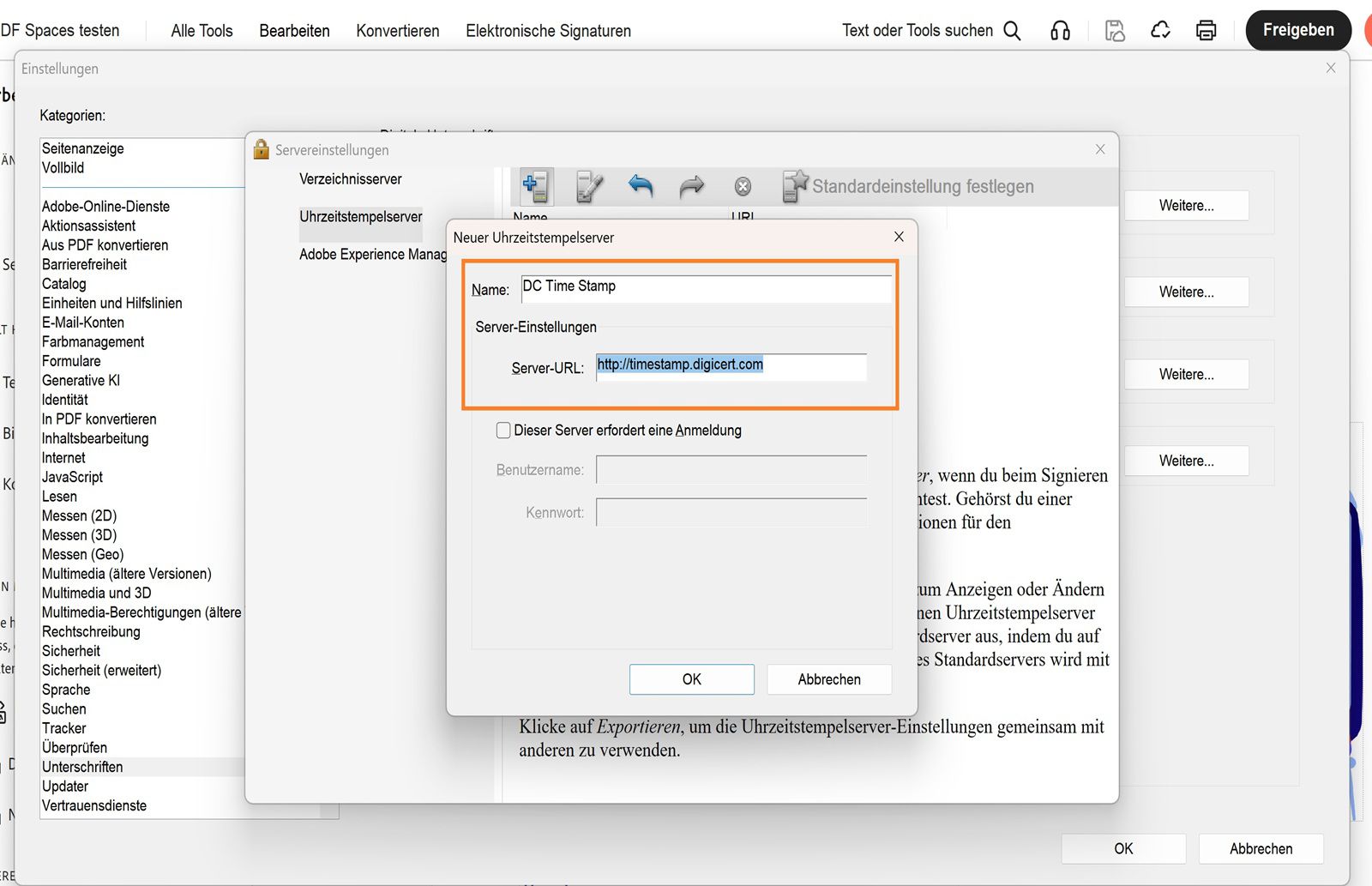Click the search magnifier icon

[1012, 29]
